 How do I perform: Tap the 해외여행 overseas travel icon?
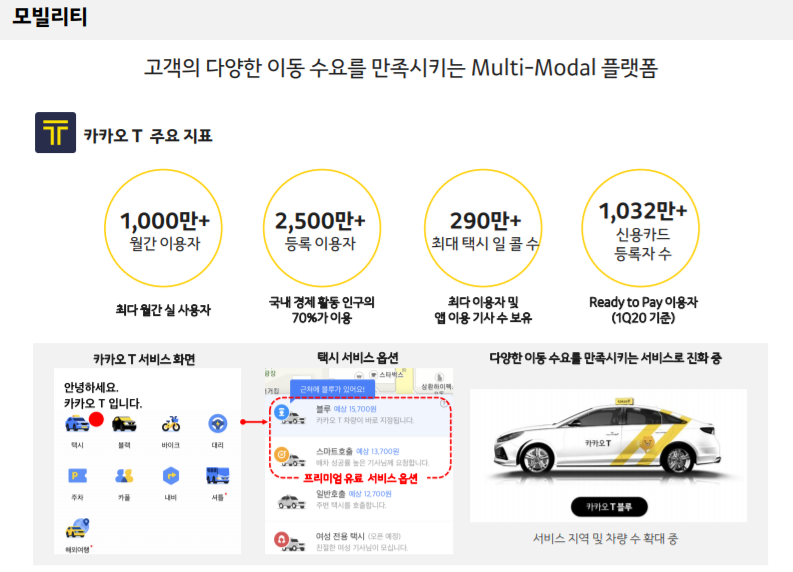click(77, 528)
